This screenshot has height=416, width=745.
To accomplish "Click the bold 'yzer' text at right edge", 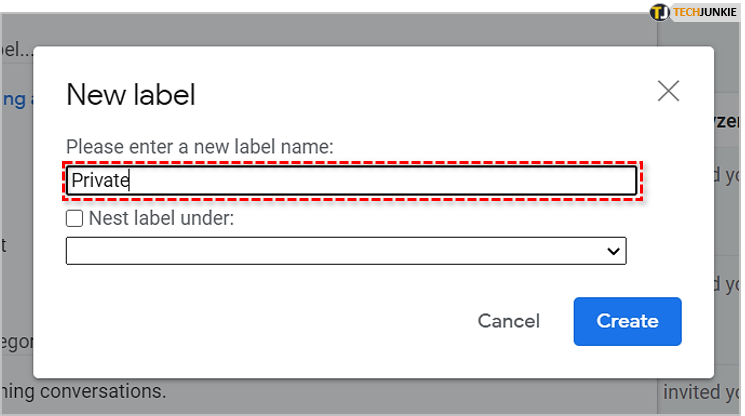I will (x=728, y=122).
